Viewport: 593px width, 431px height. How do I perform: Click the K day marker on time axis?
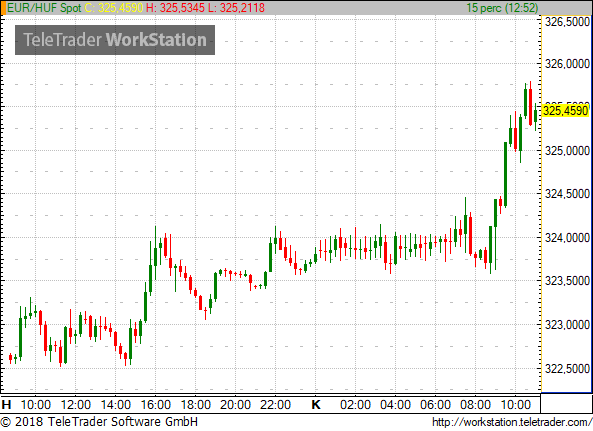pyautogui.click(x=316, y=405)
